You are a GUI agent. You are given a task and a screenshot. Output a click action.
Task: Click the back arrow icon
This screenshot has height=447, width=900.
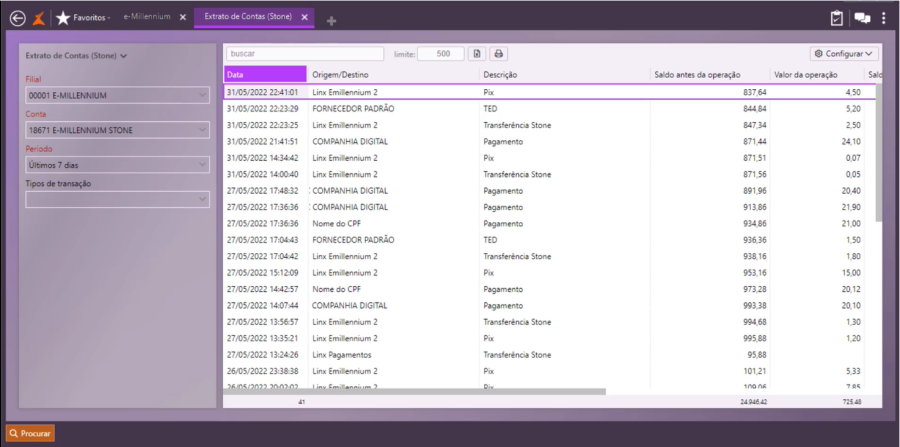click(x=18, y=18)
